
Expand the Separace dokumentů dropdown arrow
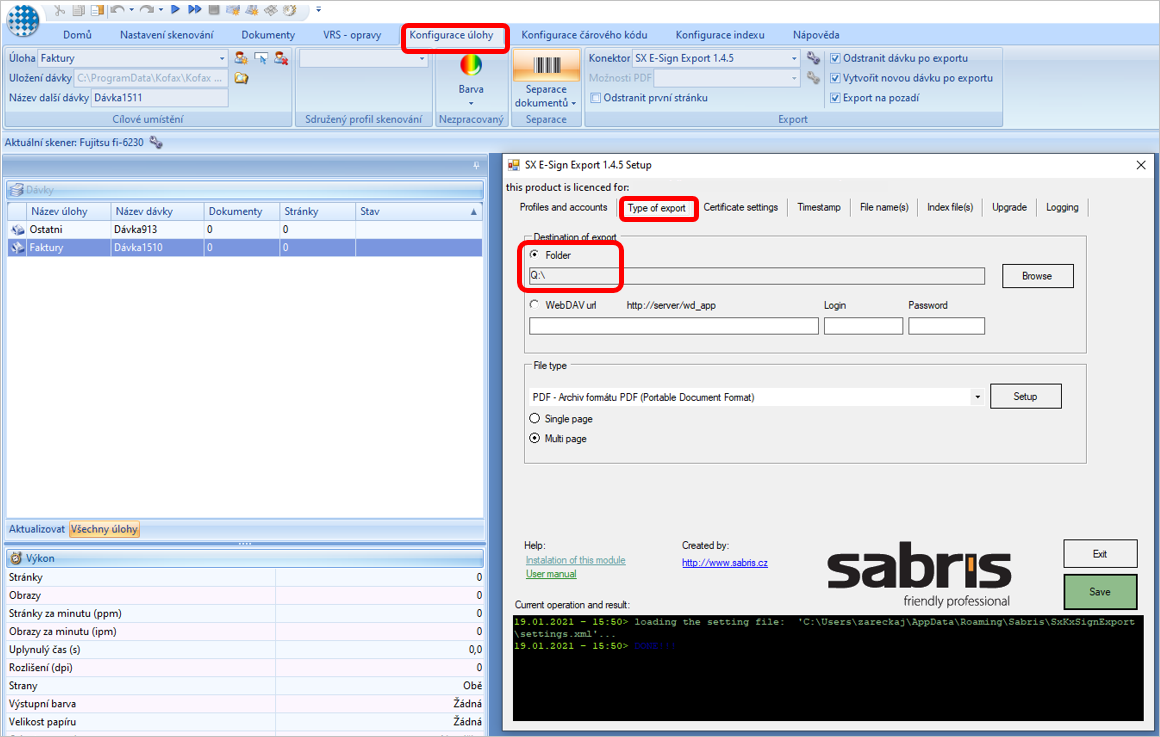point(573,103)
